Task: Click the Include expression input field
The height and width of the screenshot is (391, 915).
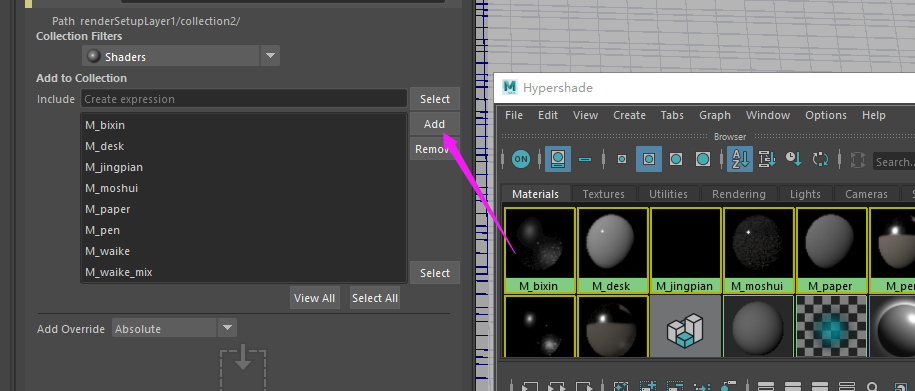Action: [244, 99]
